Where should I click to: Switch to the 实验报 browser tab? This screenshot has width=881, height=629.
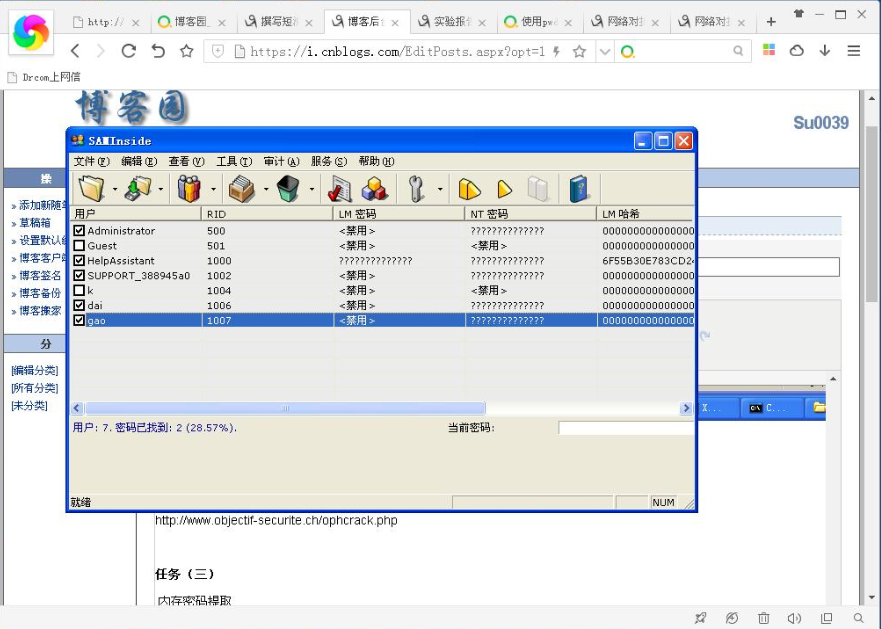pyautogui.click(x=453, y=22)
